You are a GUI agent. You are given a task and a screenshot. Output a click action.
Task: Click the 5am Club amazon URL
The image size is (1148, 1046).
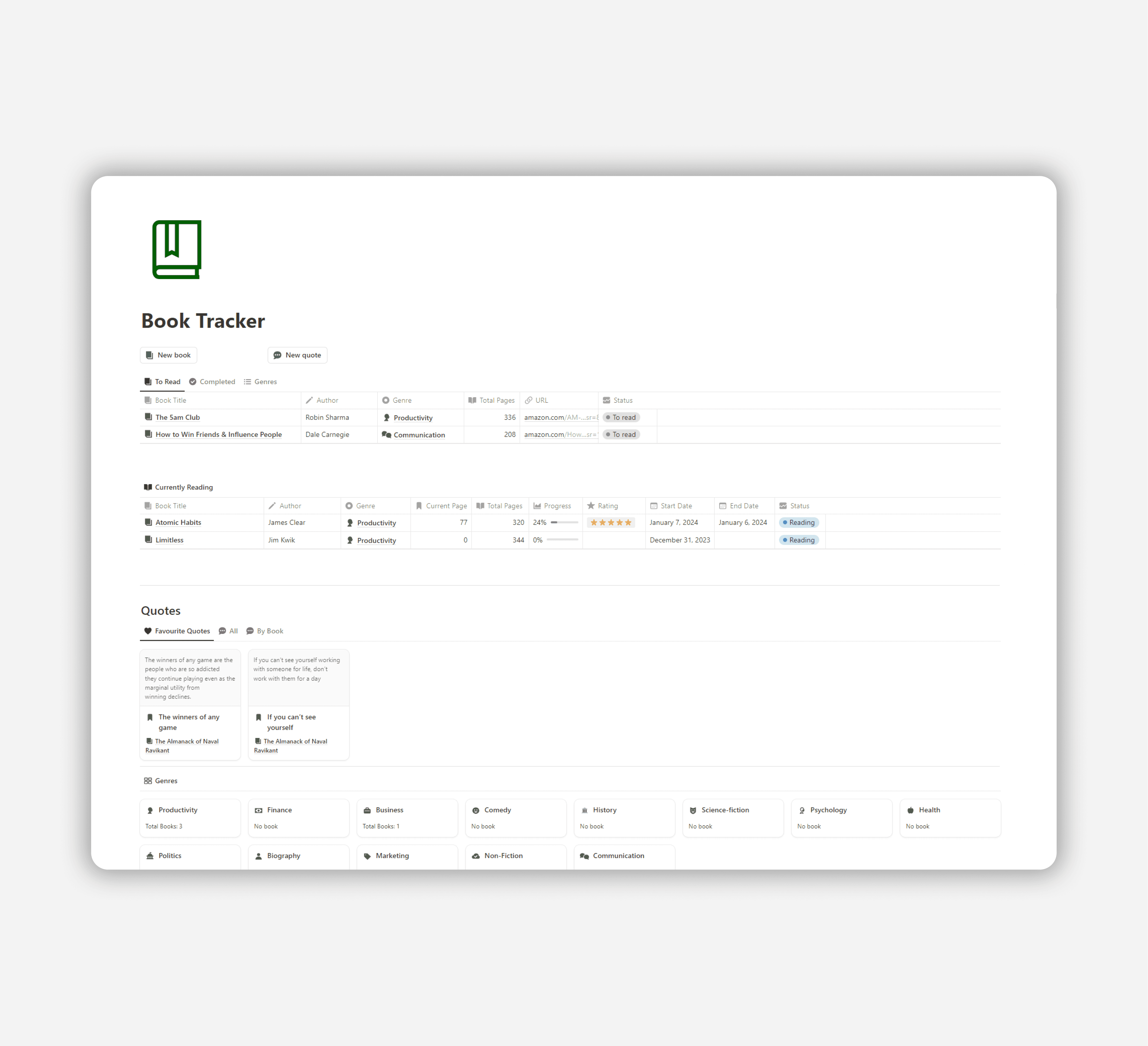point(560,417)
